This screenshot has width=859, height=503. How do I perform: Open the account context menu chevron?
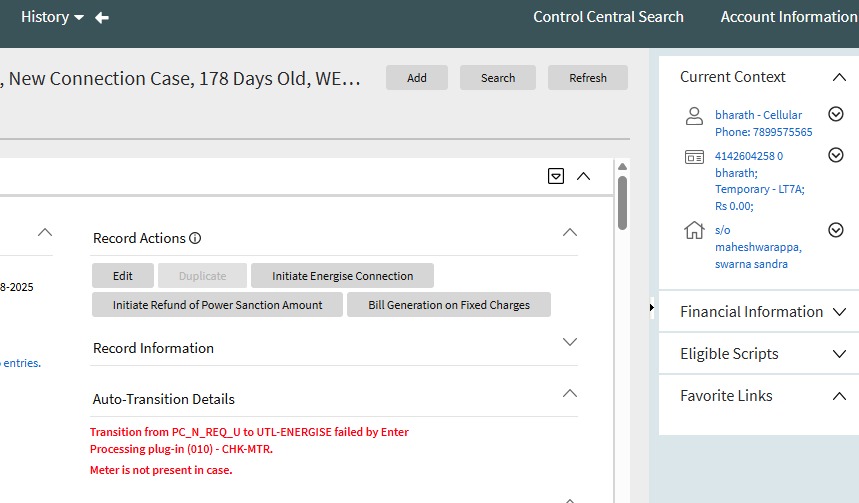pos(836,156)
